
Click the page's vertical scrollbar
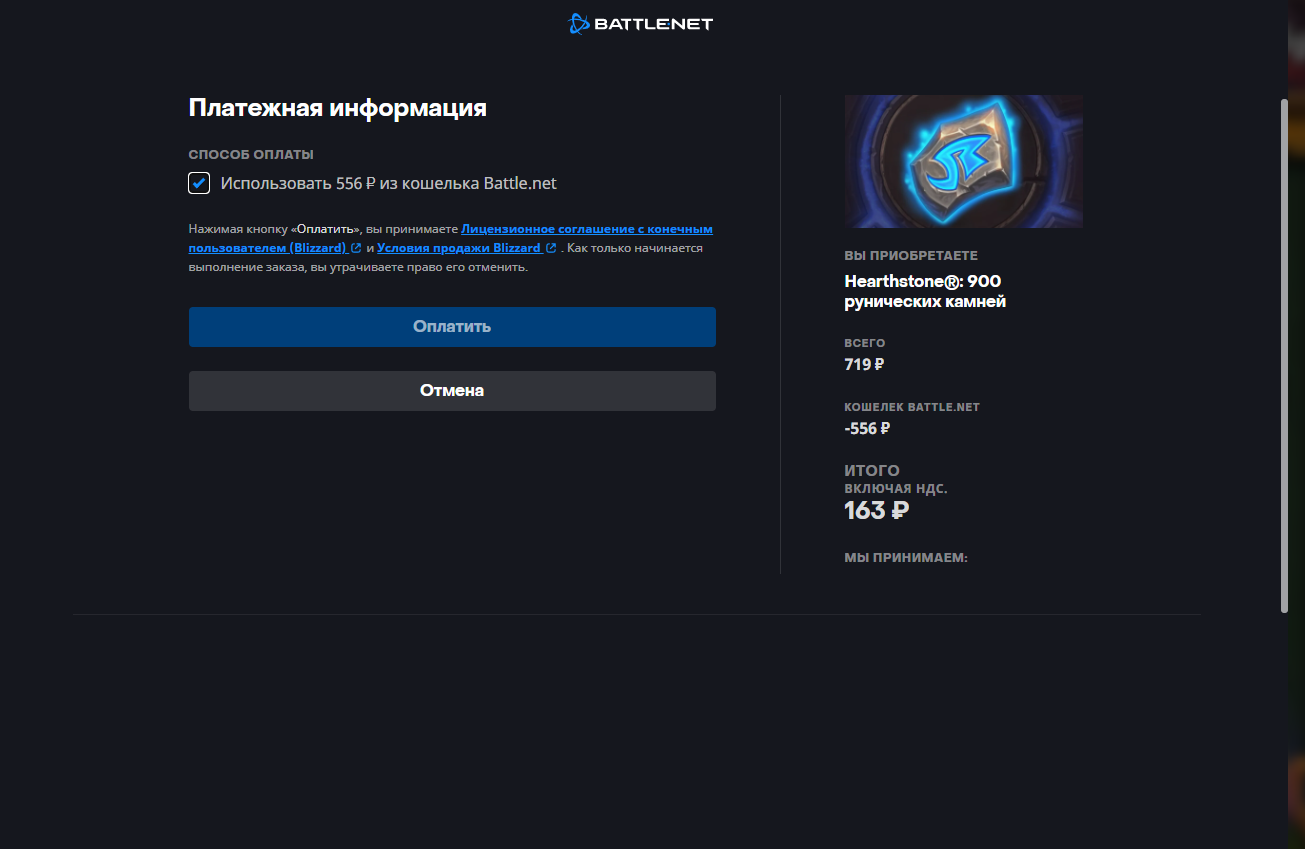(x=1285, y=355)
